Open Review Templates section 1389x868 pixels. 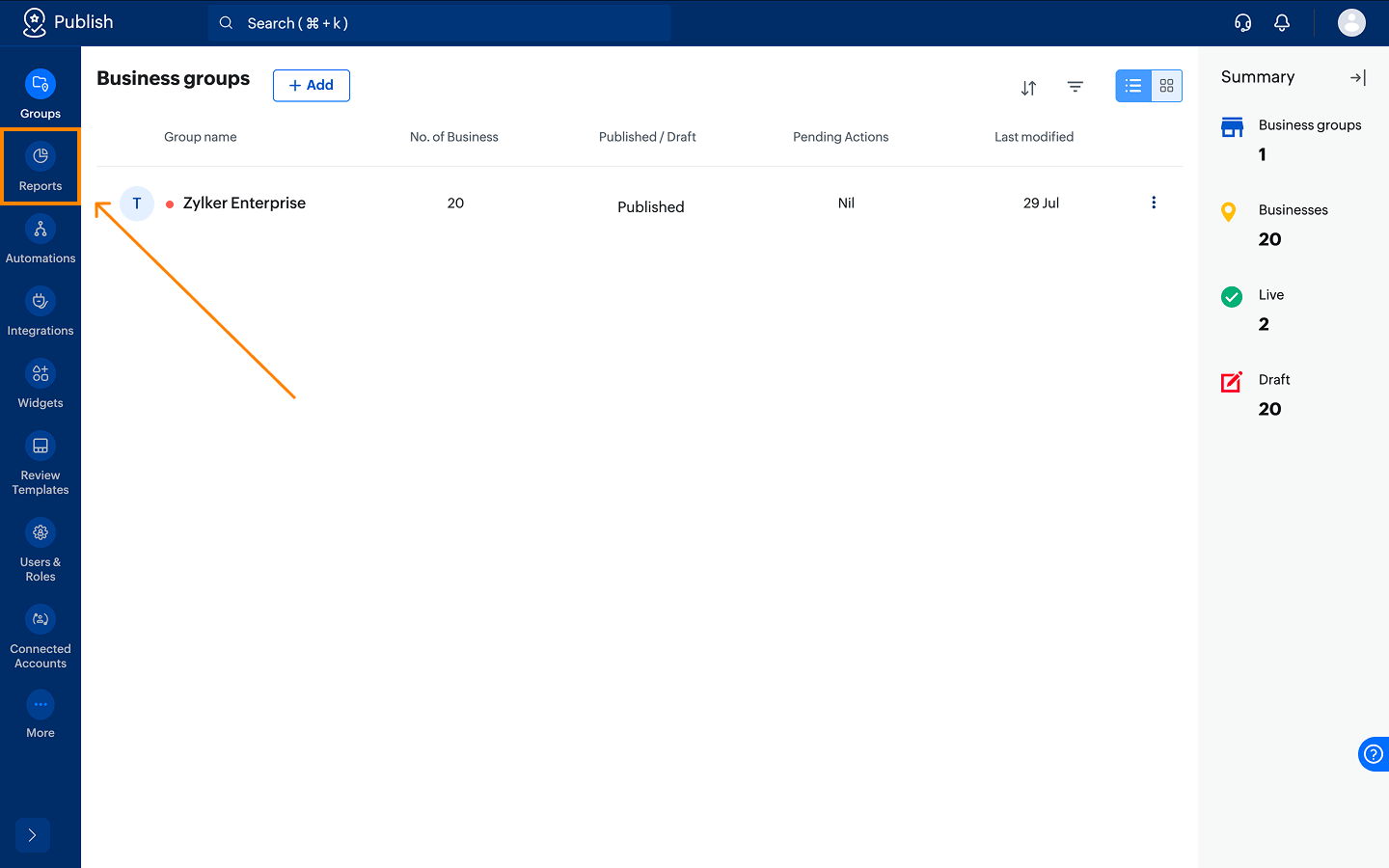click(41, 464)
